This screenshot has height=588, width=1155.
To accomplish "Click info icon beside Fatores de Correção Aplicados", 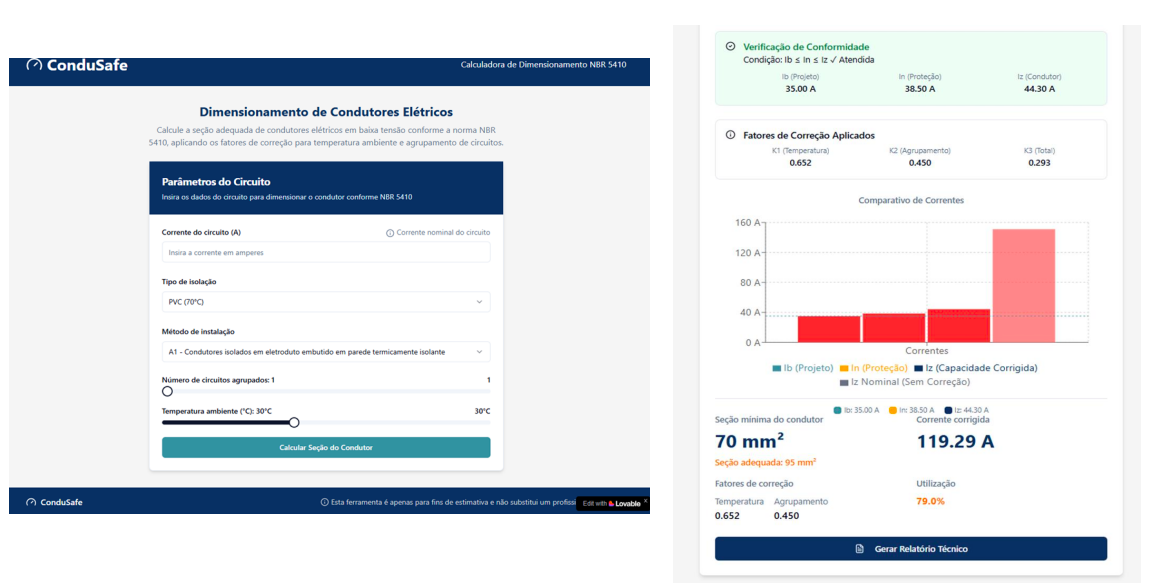I will click(730, 135).
